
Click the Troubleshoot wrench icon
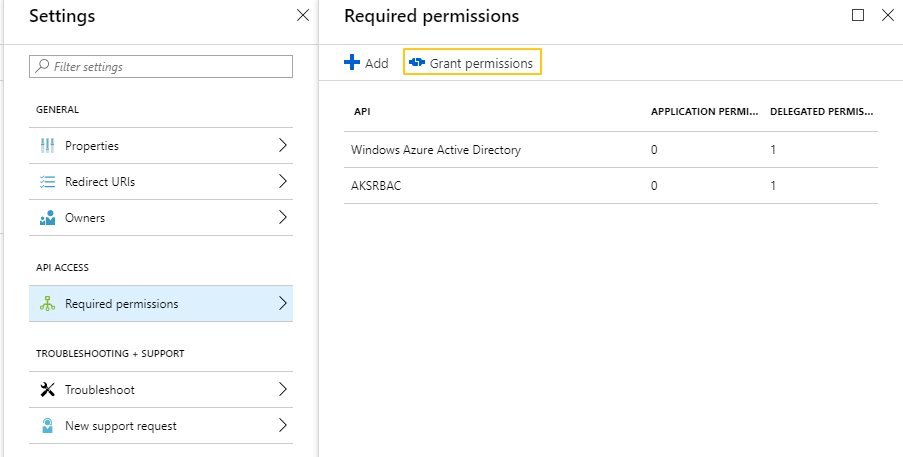(46, 390)
